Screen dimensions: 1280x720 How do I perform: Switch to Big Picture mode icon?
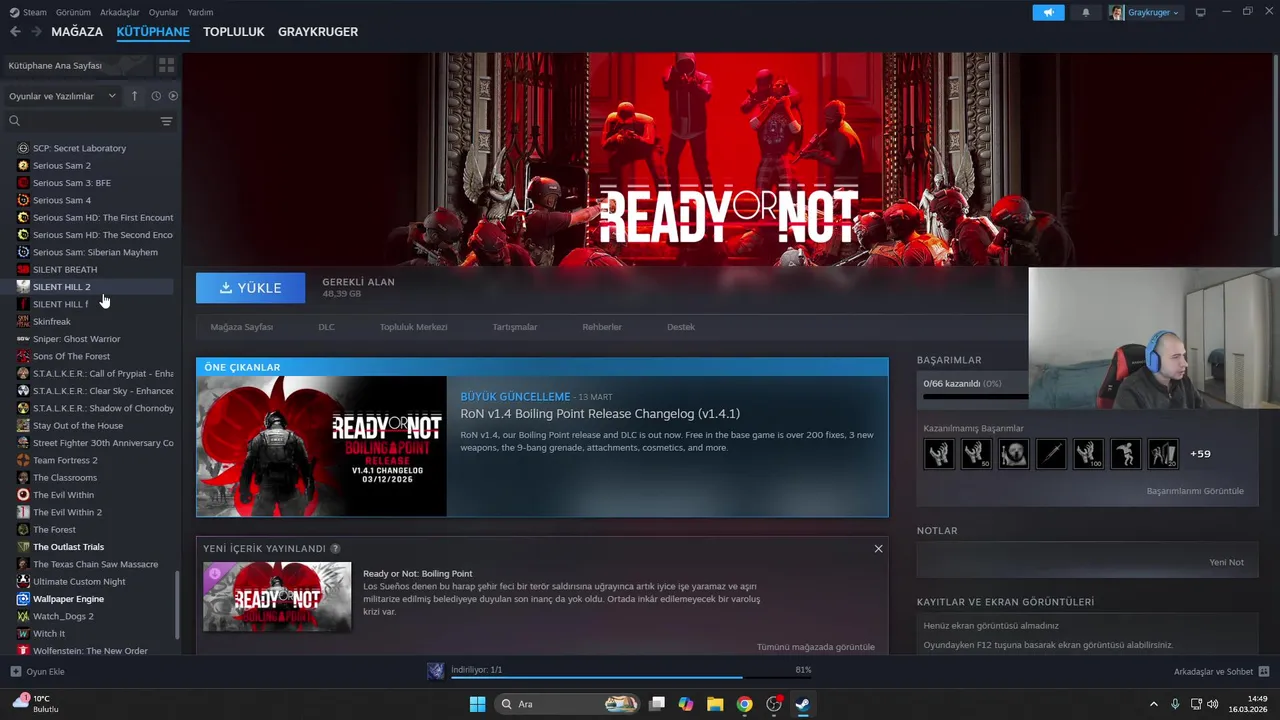[x=1201, y=13]
